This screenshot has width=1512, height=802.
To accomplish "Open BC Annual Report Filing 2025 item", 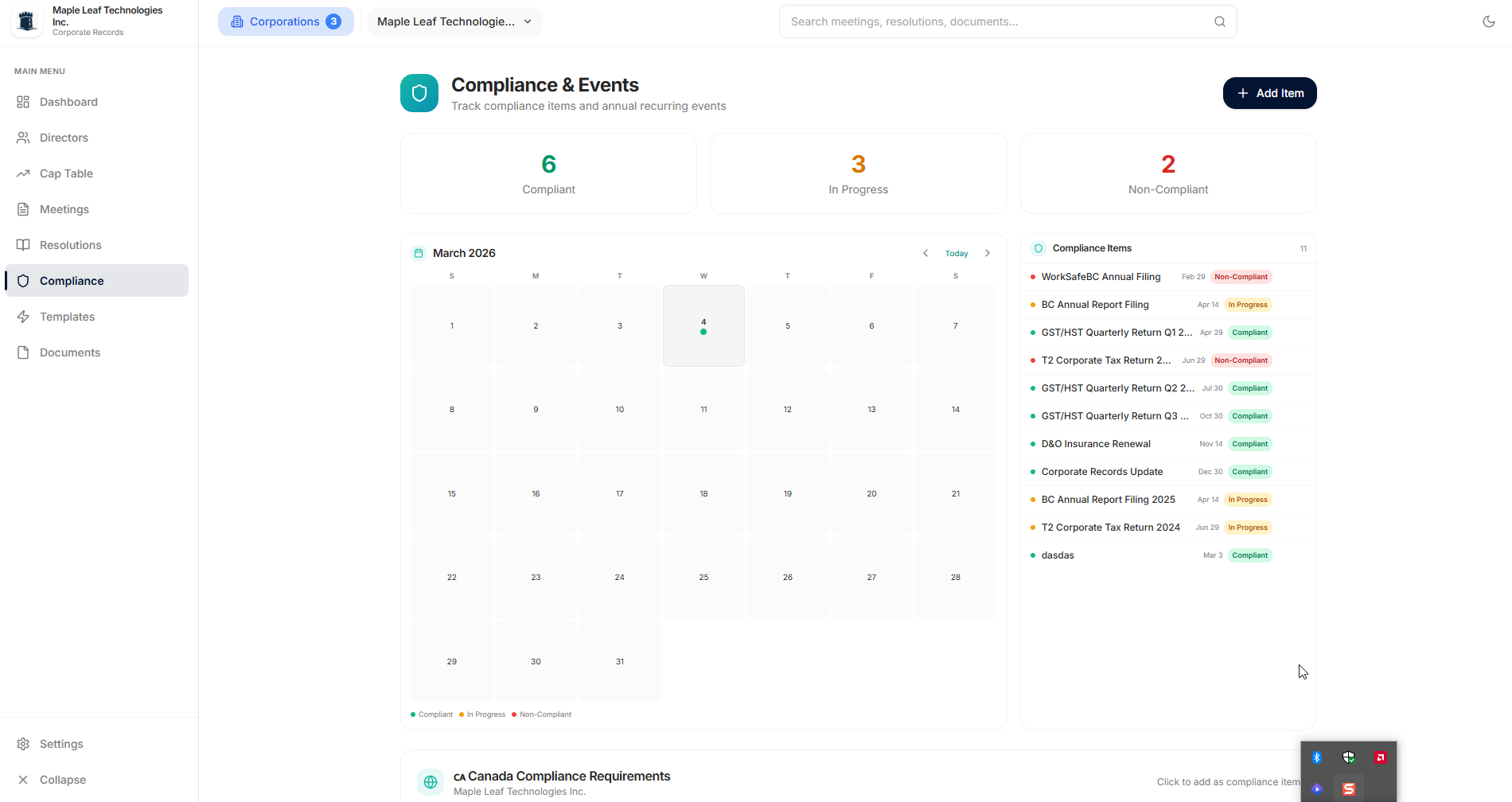I will point(1168,500).
